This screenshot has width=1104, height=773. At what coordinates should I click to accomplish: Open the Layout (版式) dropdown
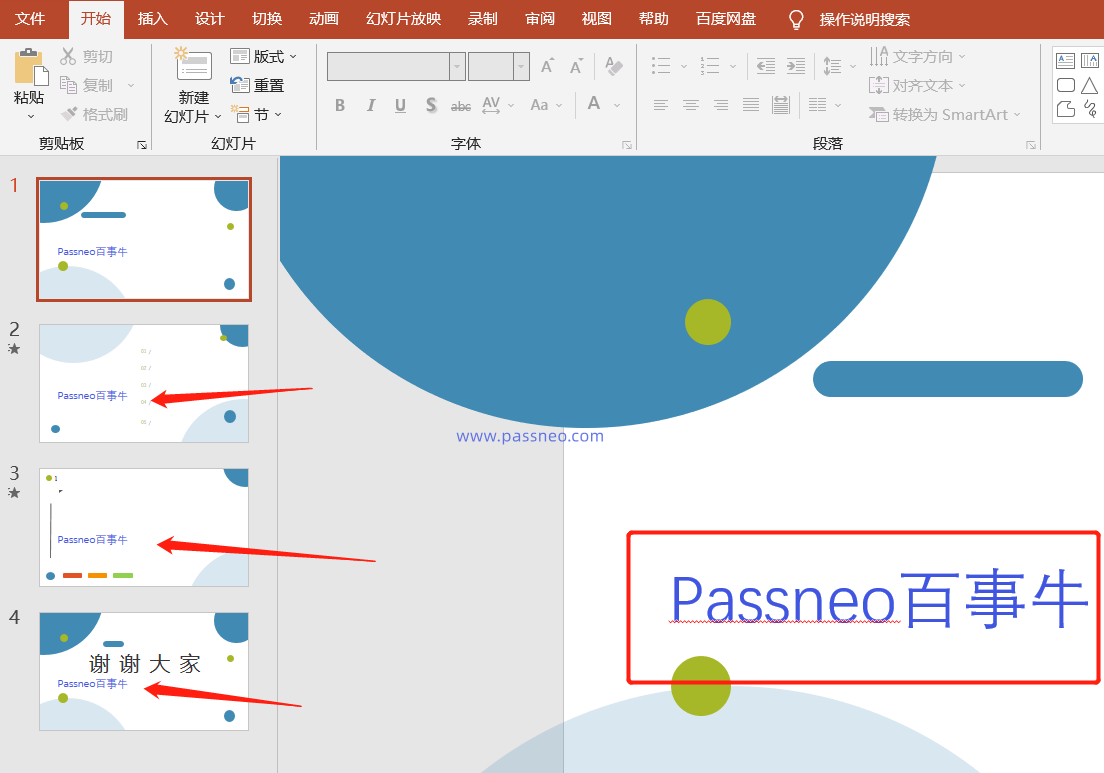point(264,57)
